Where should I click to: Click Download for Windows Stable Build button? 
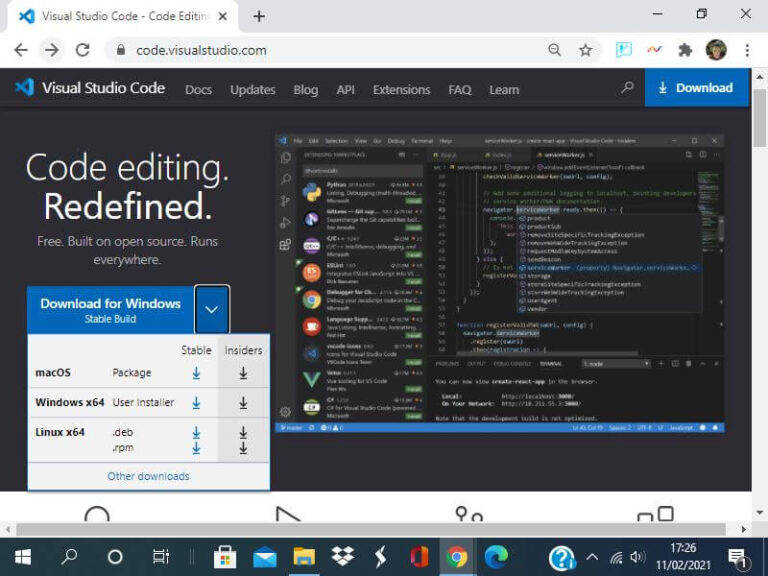click(x=110, y=310)
